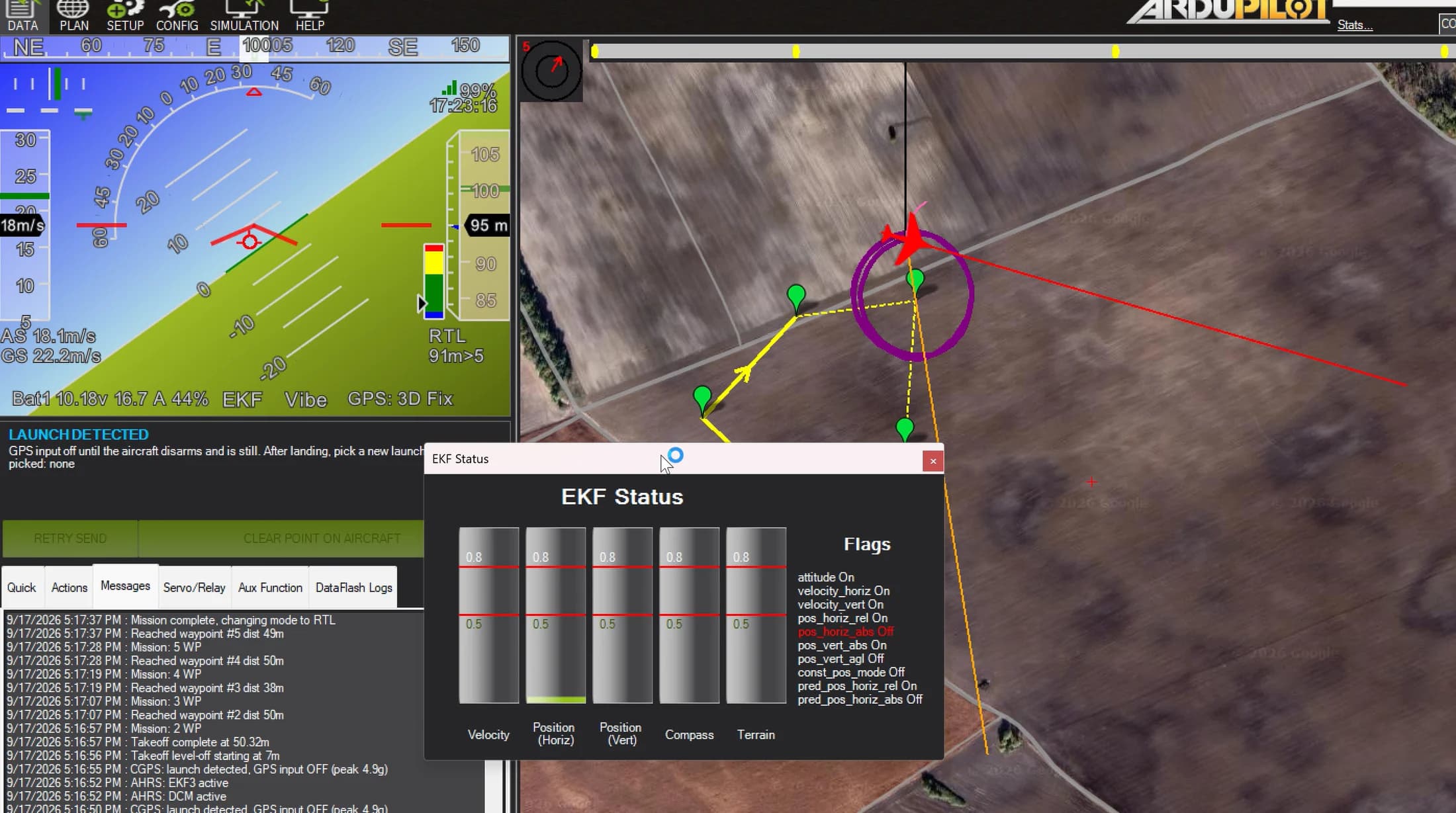Open the HELP screen
Image resolution: width=1456 pixels, height=813 pixels.
(x=310, y=16)
